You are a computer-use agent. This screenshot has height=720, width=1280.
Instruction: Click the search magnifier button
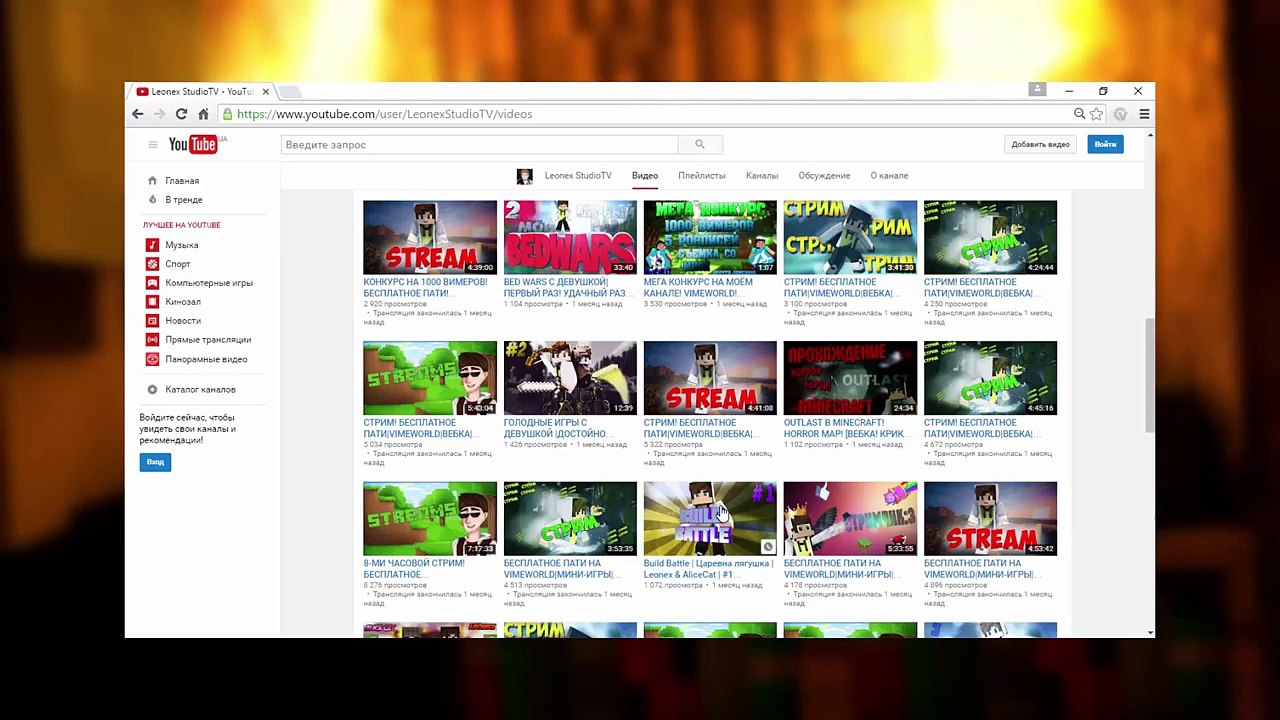[x=700, y=145]
